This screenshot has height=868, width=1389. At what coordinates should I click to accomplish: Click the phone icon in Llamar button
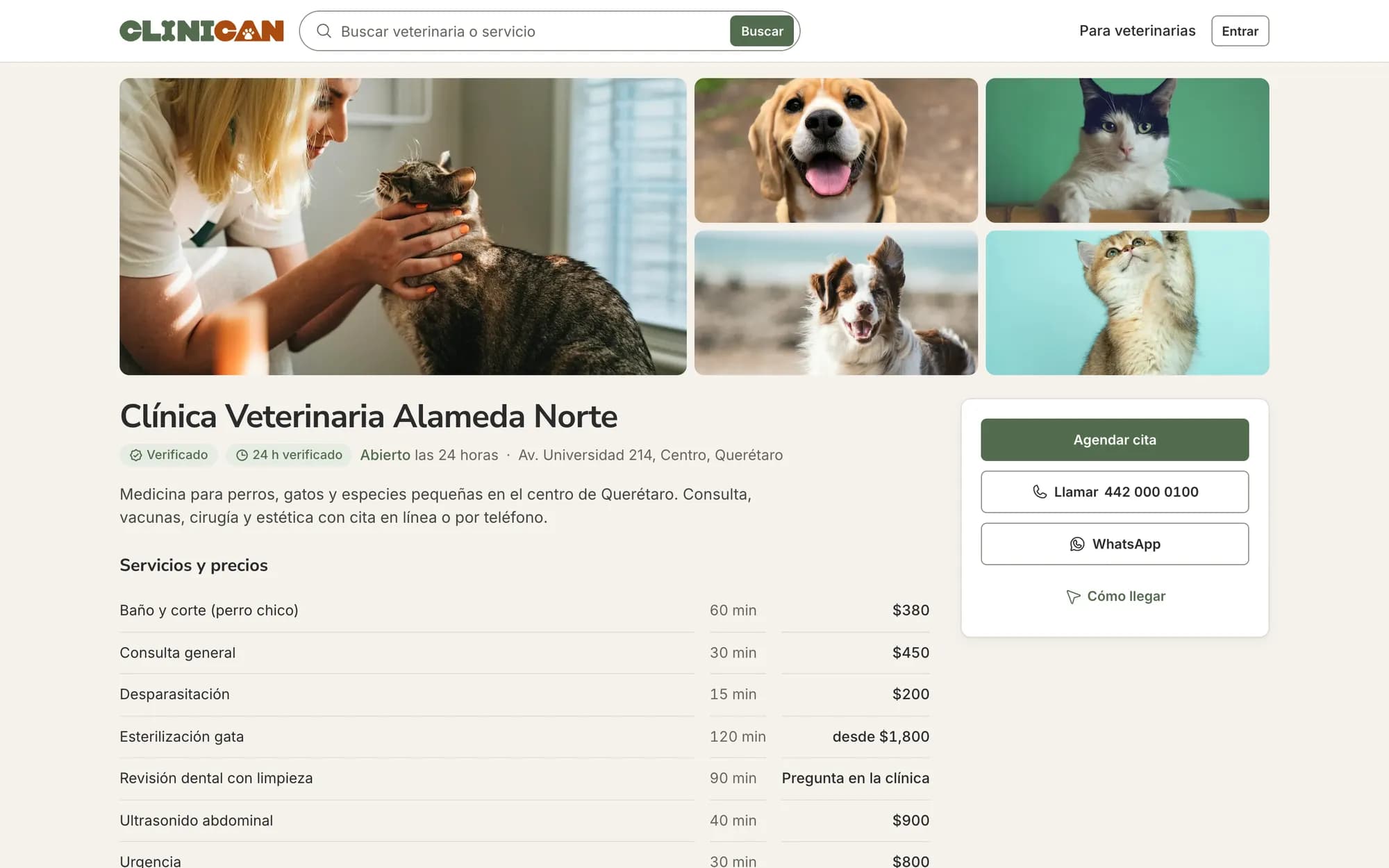(1040, 492)
